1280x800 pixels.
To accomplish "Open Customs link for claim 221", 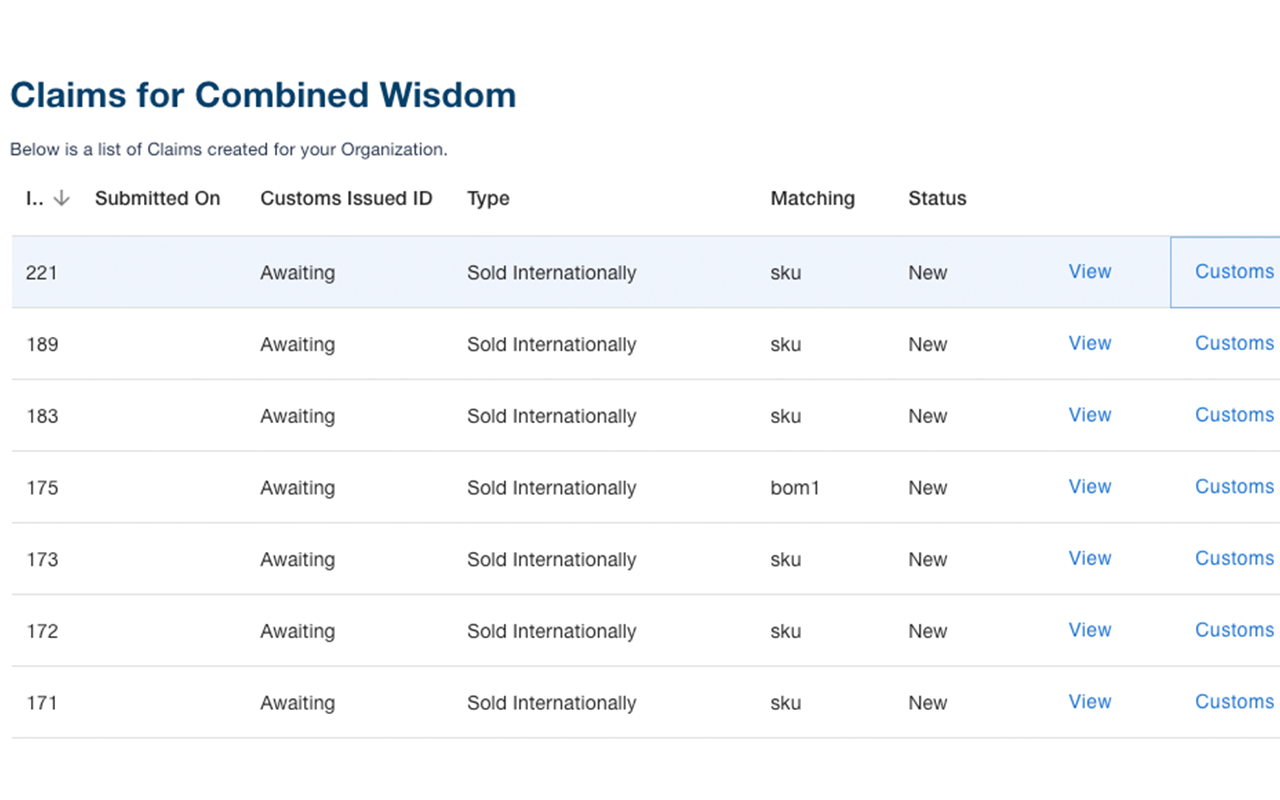I will tap(1234, 271).
